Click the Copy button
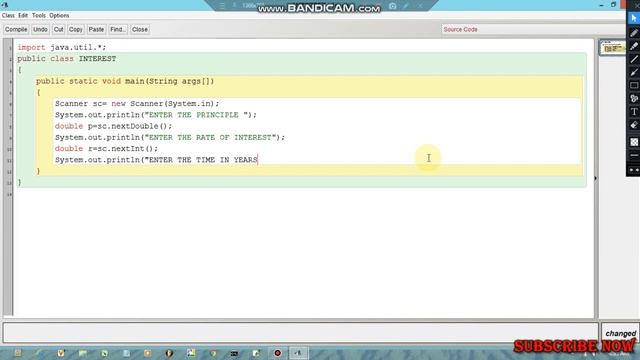 point(76,29)
